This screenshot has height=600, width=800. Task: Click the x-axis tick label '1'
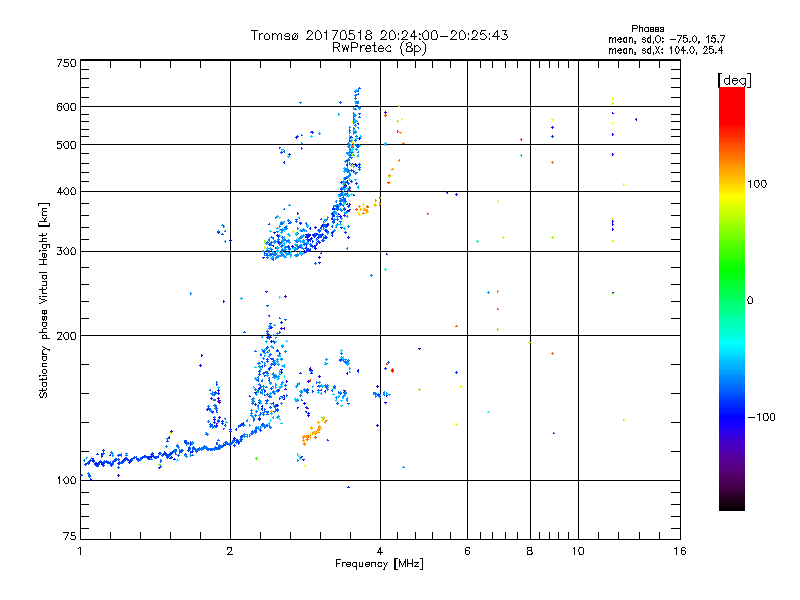coord(80,551)
